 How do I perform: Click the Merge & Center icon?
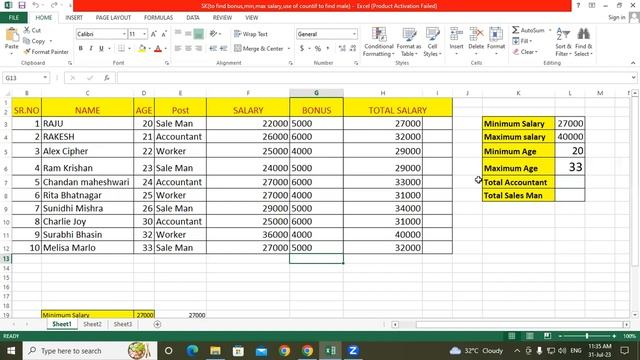pyautogui.click(x=238, y=48)
